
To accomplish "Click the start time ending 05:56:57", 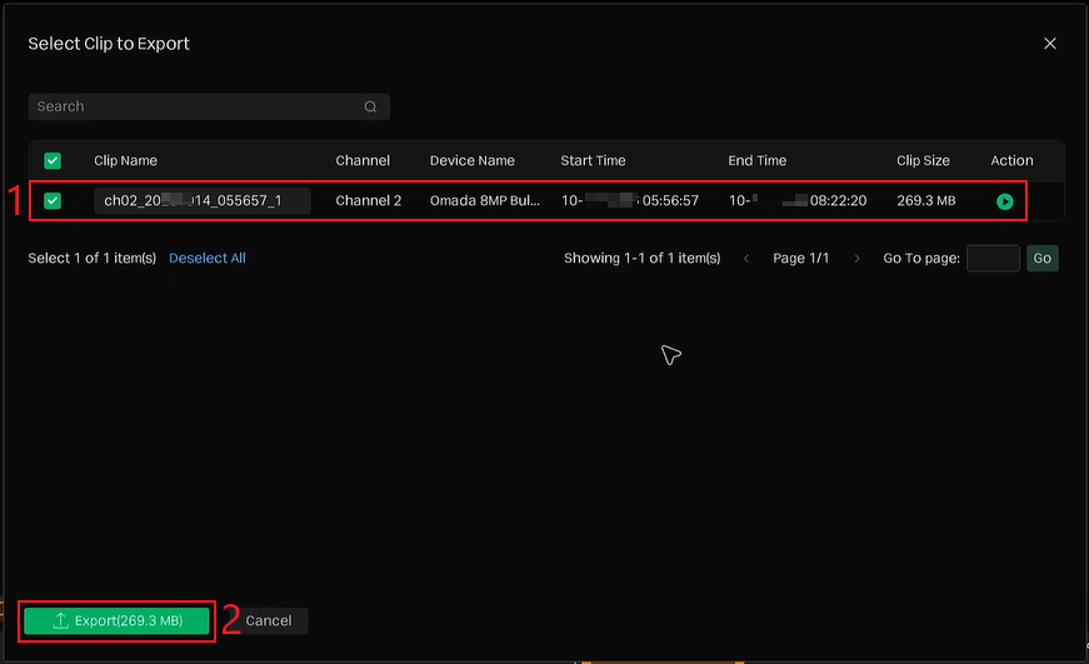I will [630, 201].
